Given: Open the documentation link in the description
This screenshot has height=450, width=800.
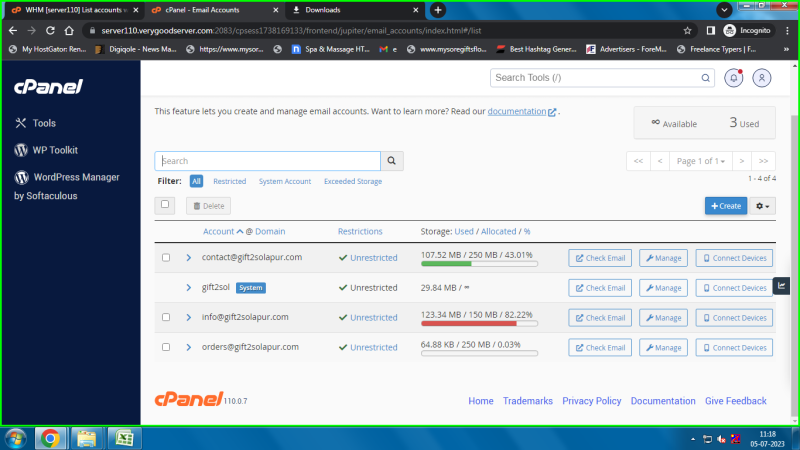Looking at the screenshot, I should pyautogui.click(x=516, y=112).
